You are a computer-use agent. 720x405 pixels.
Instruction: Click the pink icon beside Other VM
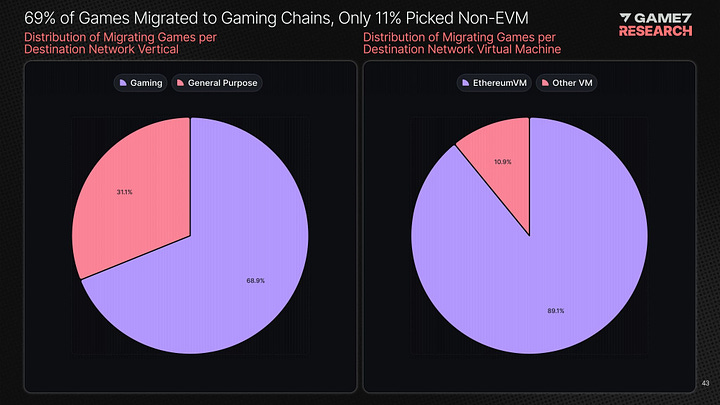coord(544,83)
